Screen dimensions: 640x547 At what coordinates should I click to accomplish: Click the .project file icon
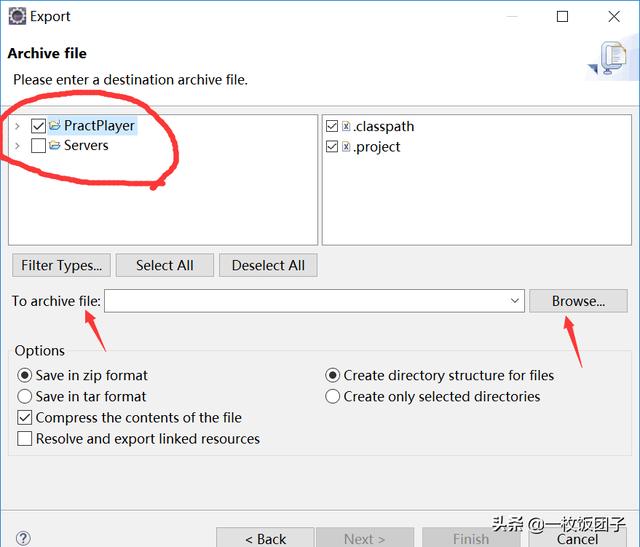(346, 147)
